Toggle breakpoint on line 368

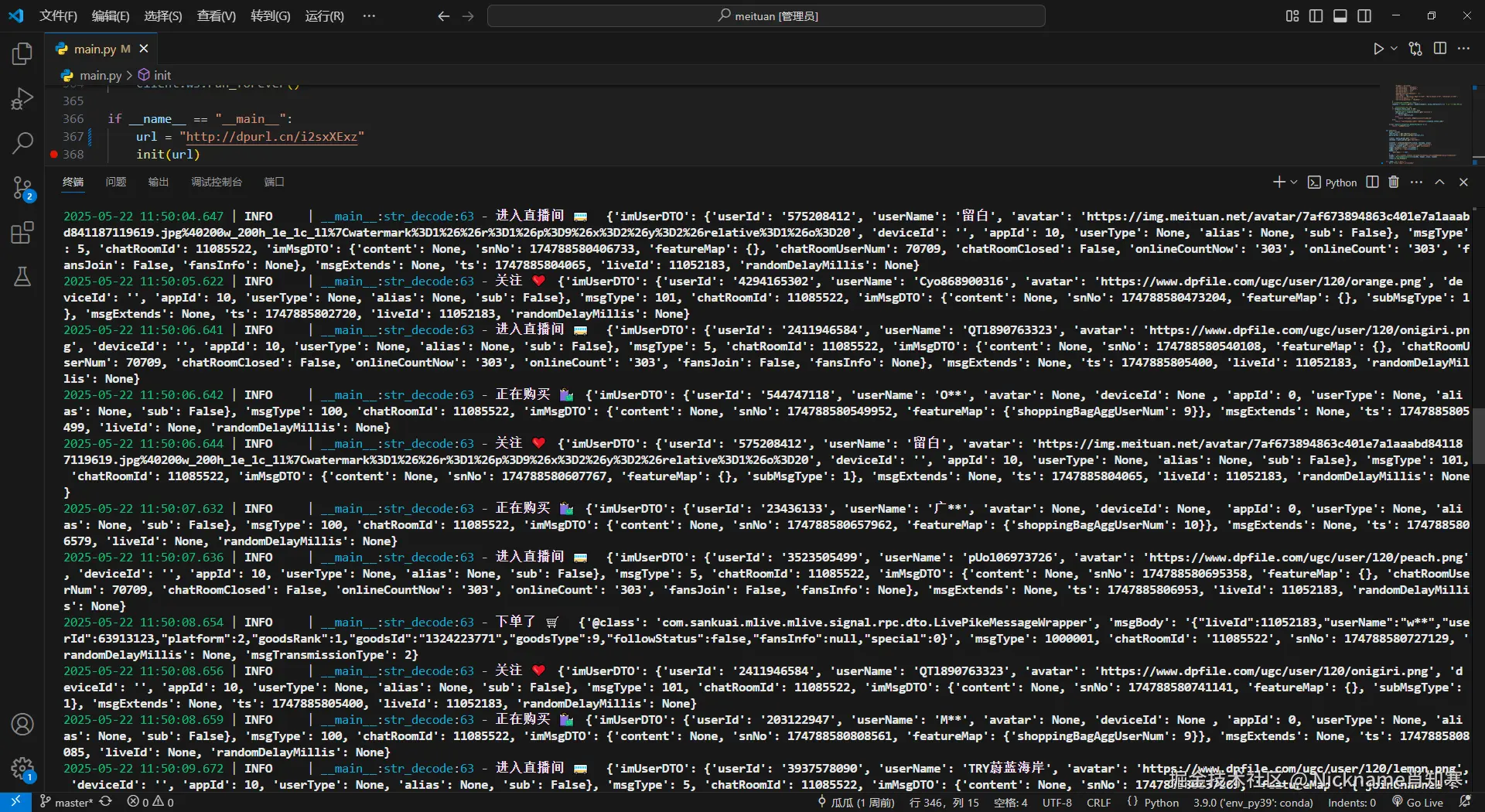(54, 155)
